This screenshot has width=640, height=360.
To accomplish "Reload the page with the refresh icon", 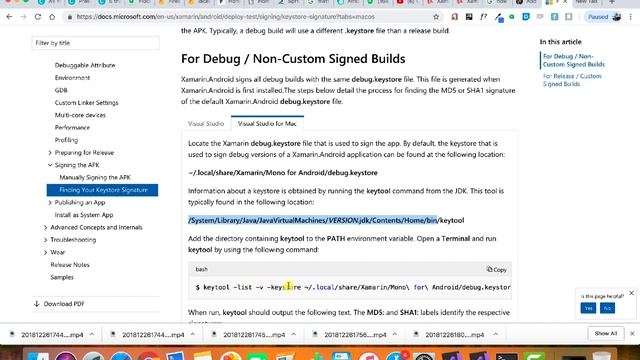I will pyautogui.click(x=38, y=17).
